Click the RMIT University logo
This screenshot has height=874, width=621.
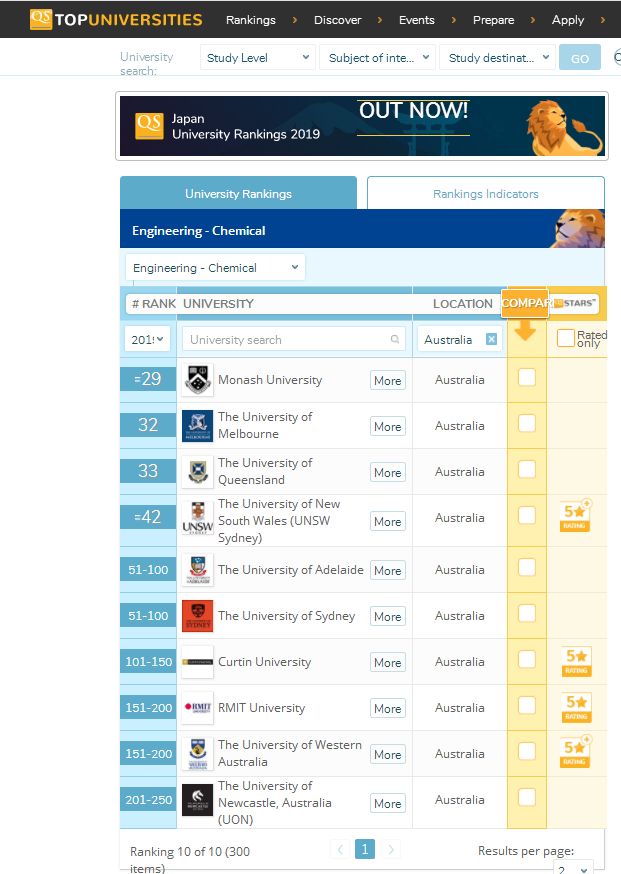[198, 707]
